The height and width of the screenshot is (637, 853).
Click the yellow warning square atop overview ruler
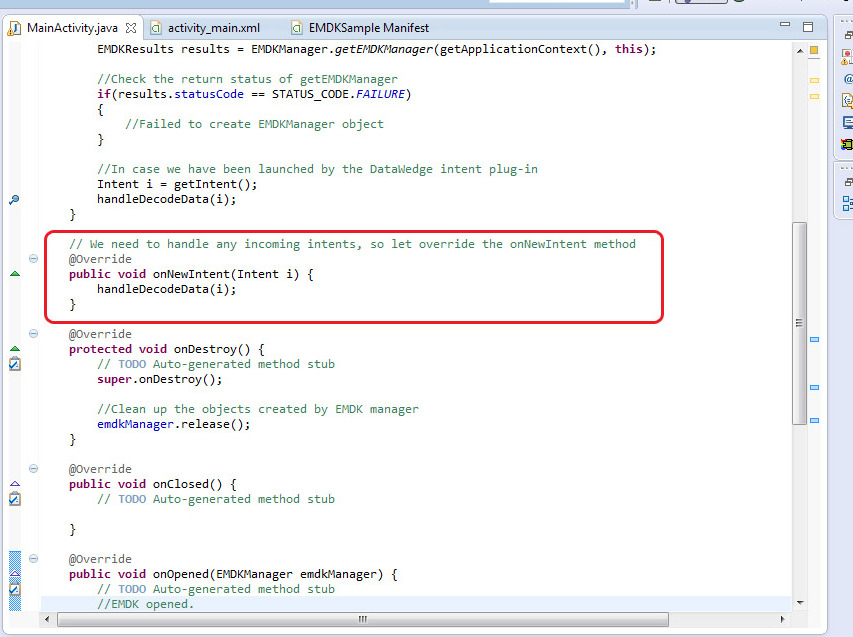click(x=814, y=50)
